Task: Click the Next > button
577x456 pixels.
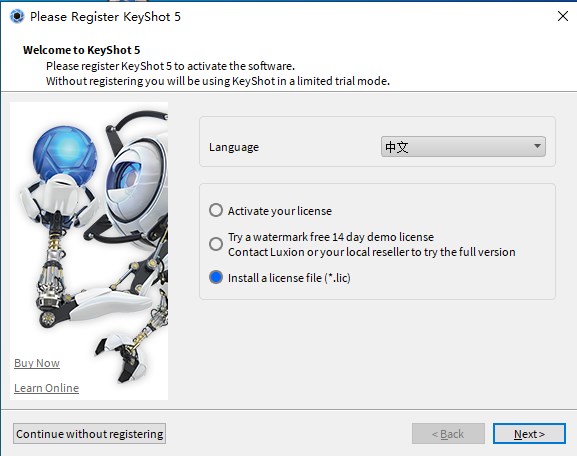Action: tap(529, 434)
